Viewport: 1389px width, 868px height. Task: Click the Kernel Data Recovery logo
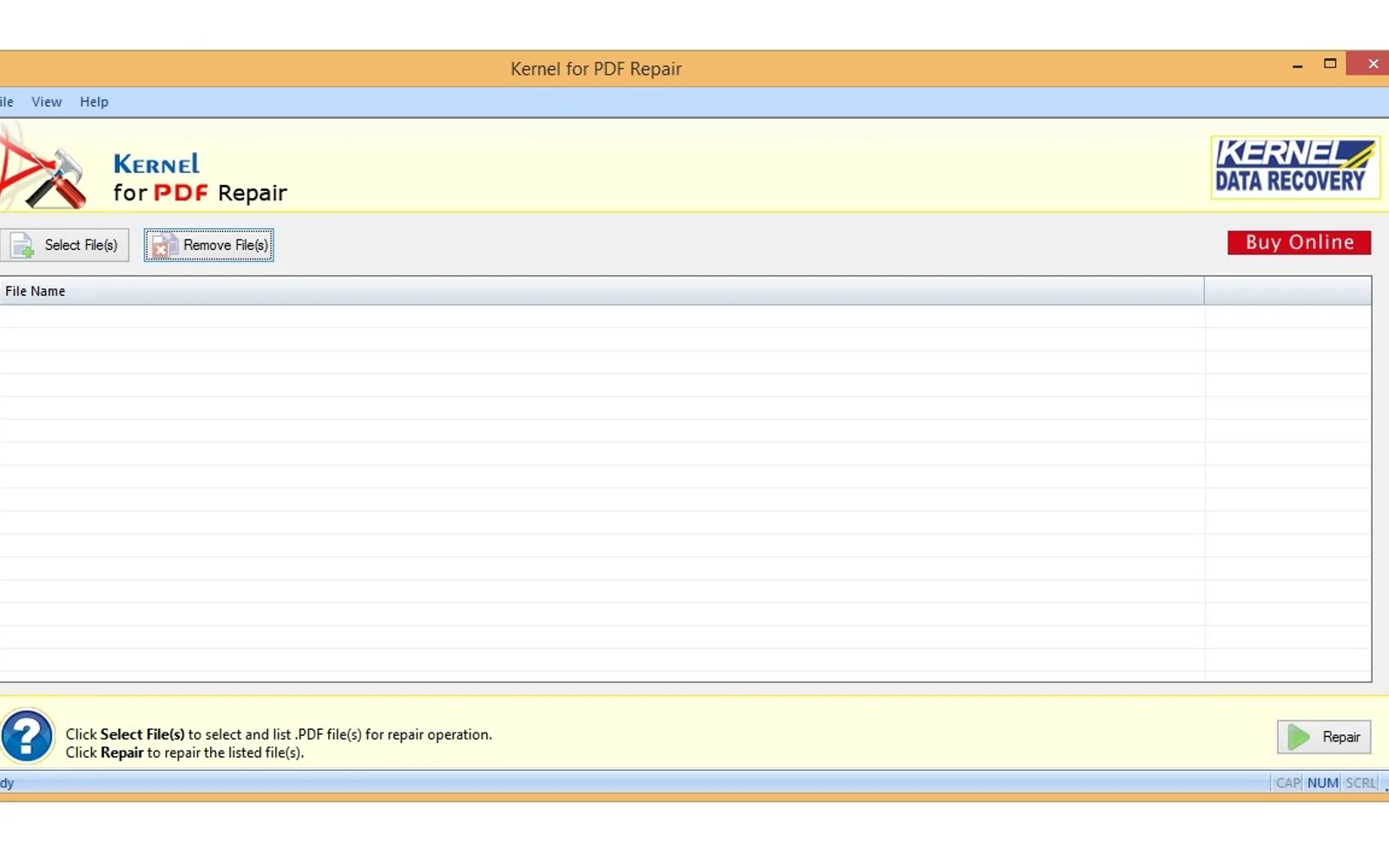coord(1294,168)
